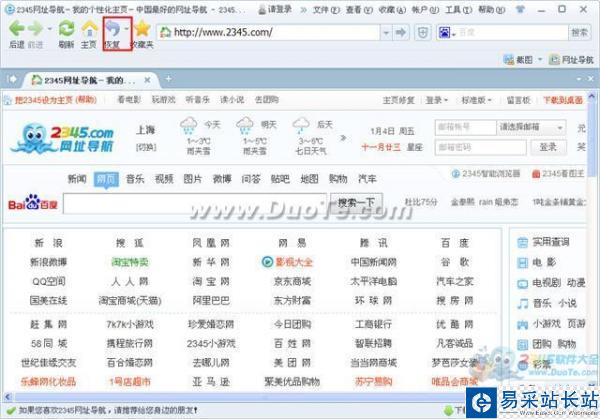This screenshot has height=419, width=600.
Task: Select the 视频 search tab
Action: tap(164, 179)
